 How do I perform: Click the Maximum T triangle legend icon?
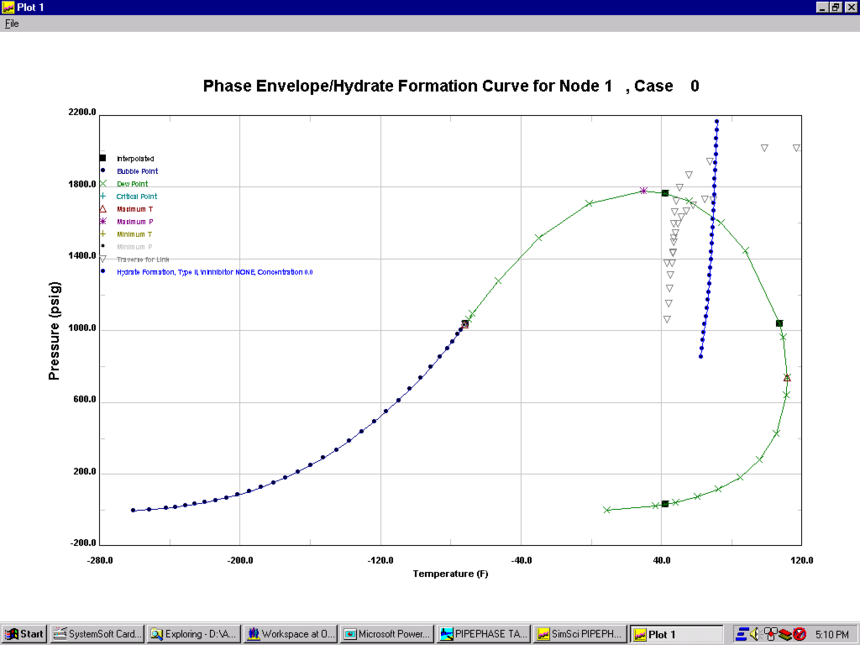tap(103, 209)
